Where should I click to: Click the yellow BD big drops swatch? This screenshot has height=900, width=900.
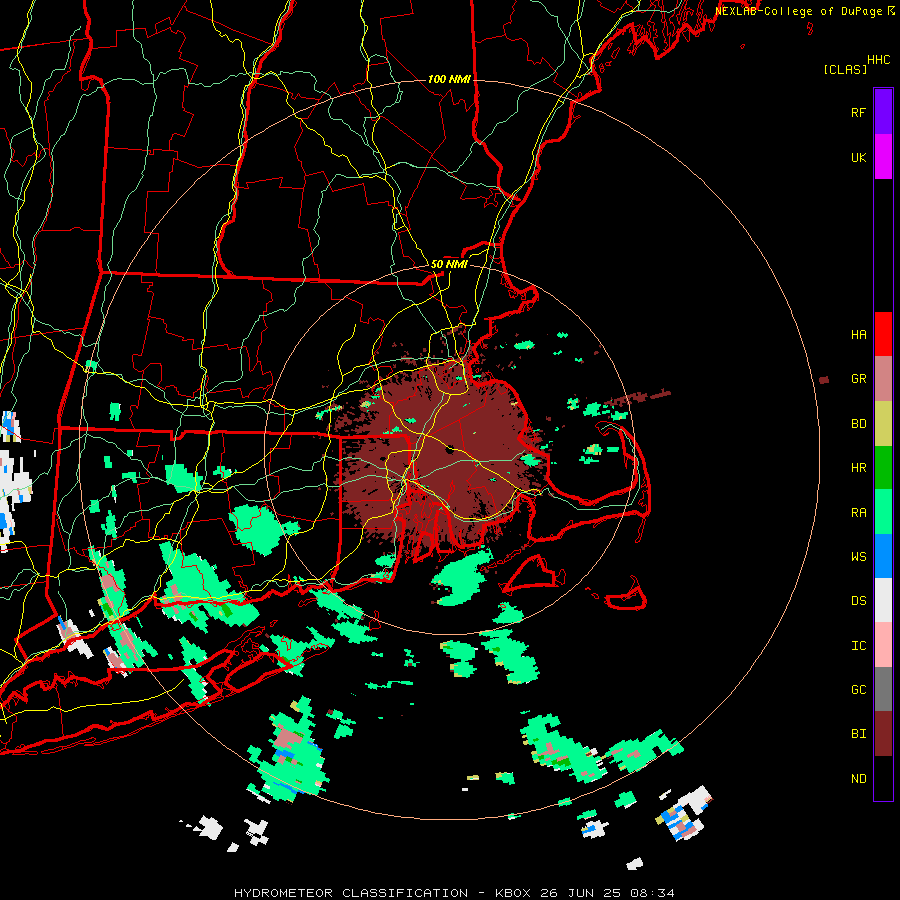pos(883,424)
